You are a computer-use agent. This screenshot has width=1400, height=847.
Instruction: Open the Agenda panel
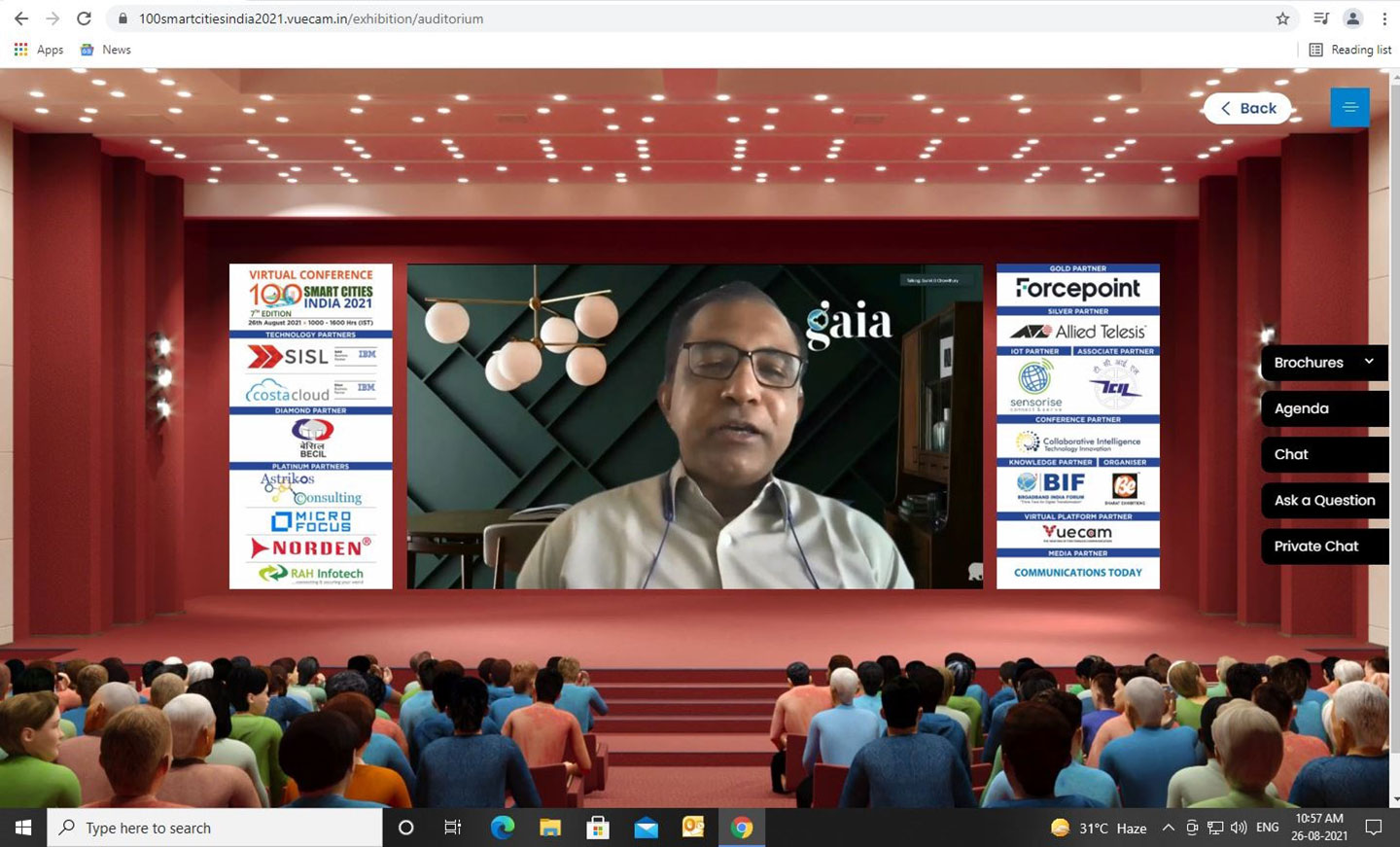click(1324, 408)
